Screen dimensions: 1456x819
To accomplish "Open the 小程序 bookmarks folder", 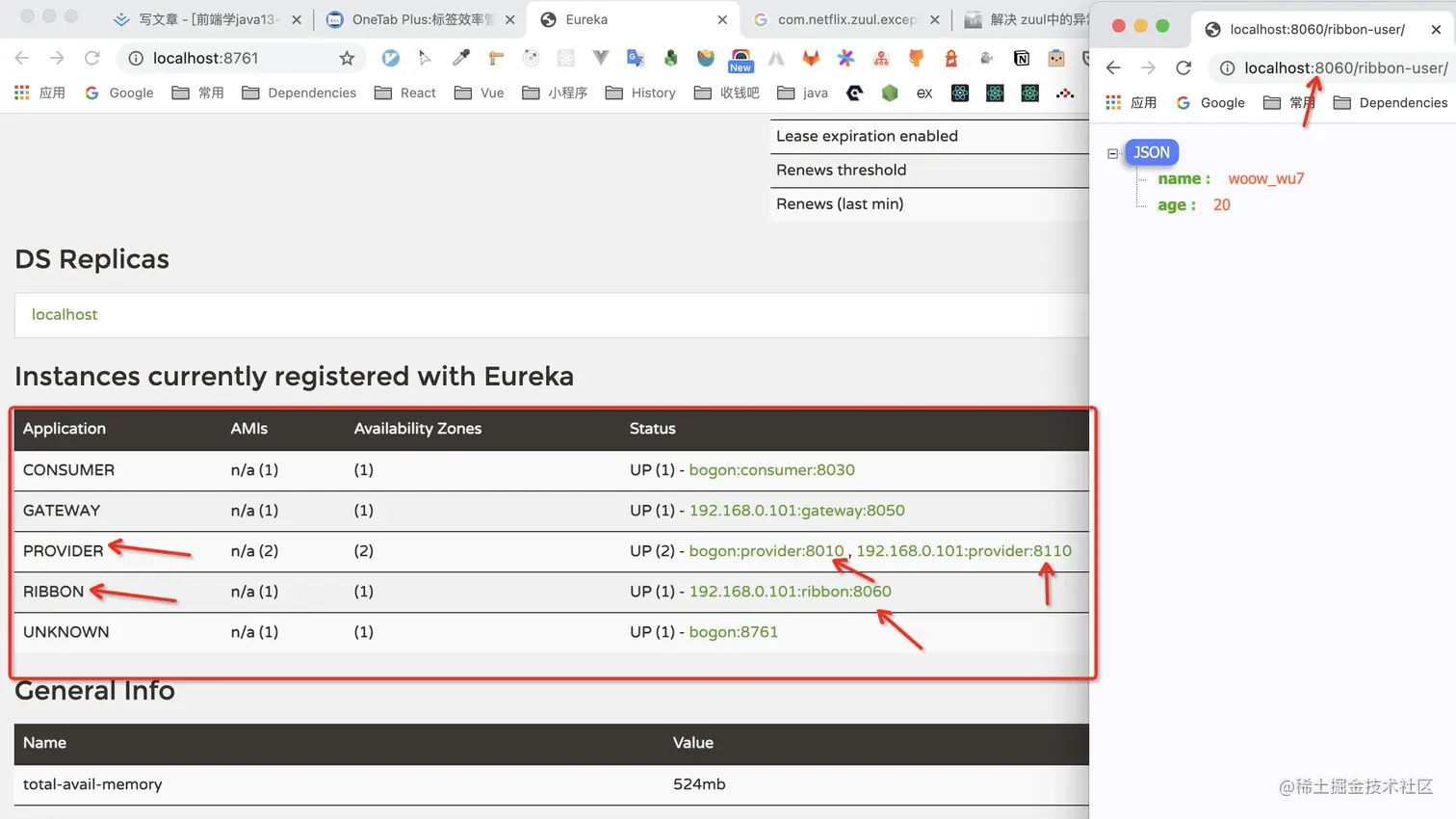I will tap(555, 92).
